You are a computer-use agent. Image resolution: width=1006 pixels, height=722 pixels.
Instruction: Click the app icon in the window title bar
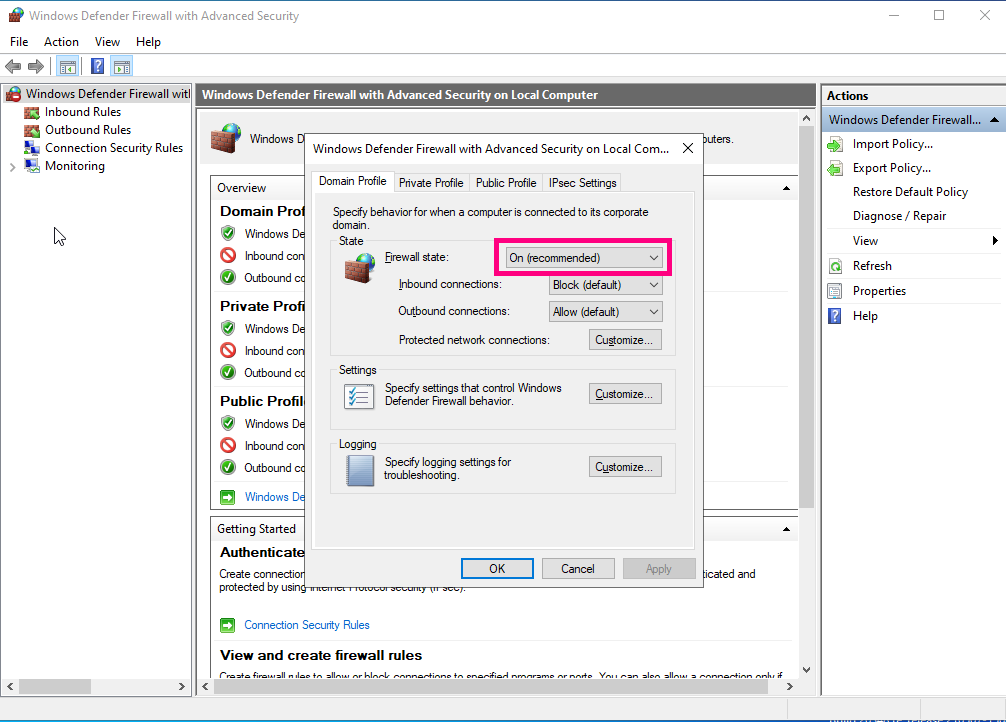point(16,15)
